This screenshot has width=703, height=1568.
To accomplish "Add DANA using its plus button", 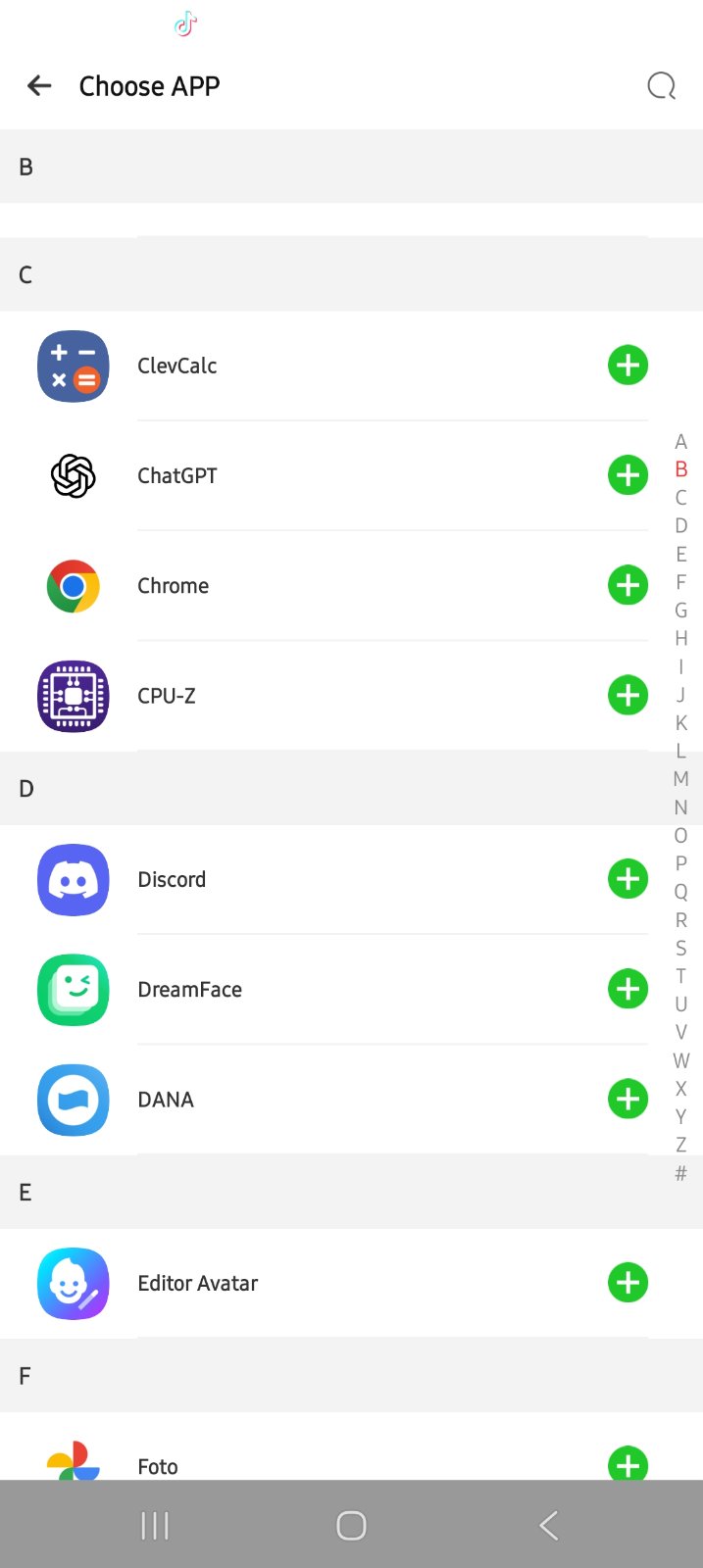I will pos(628,1099).
